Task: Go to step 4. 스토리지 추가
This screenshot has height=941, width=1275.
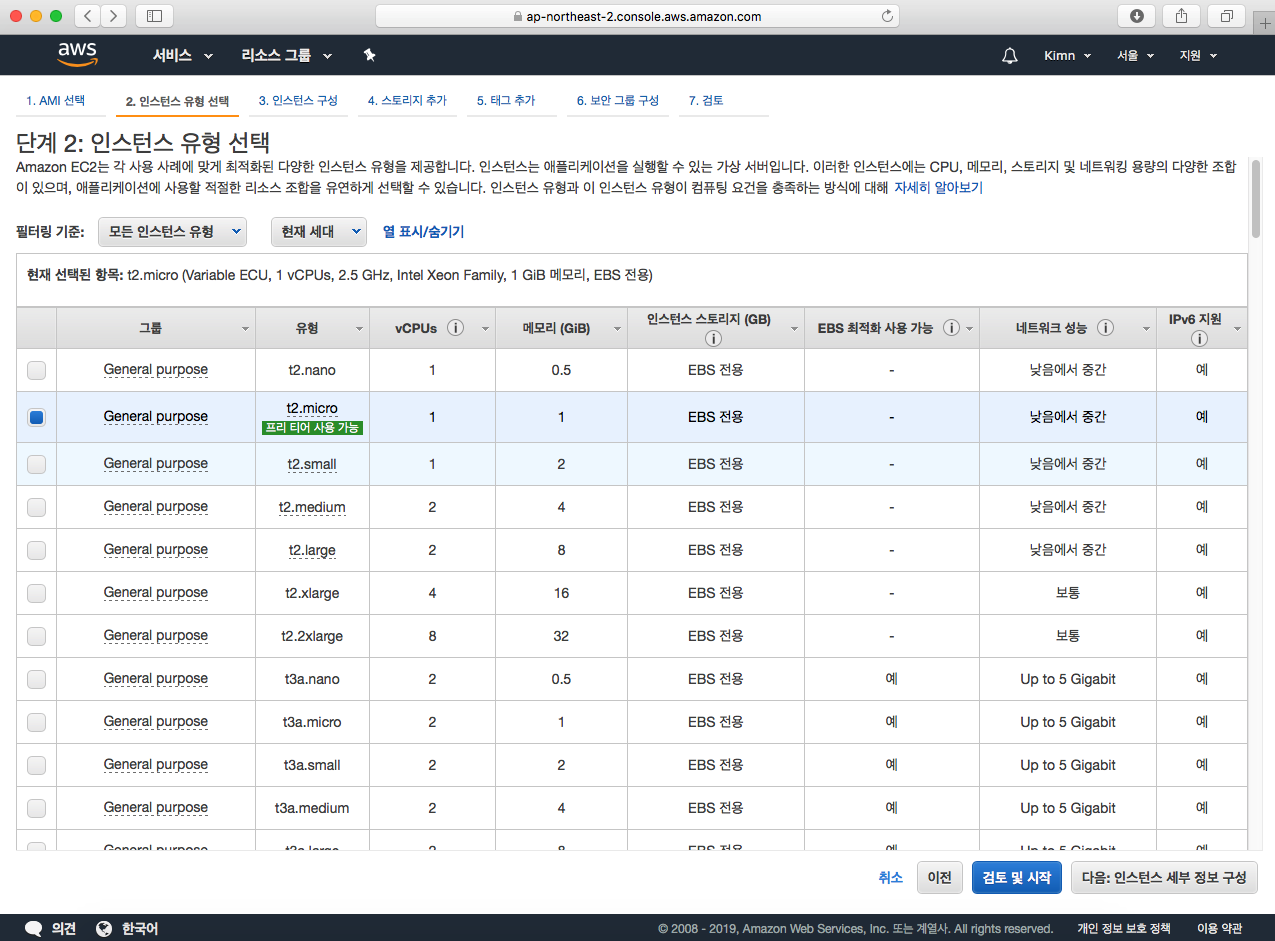Action: click(407, 101)
